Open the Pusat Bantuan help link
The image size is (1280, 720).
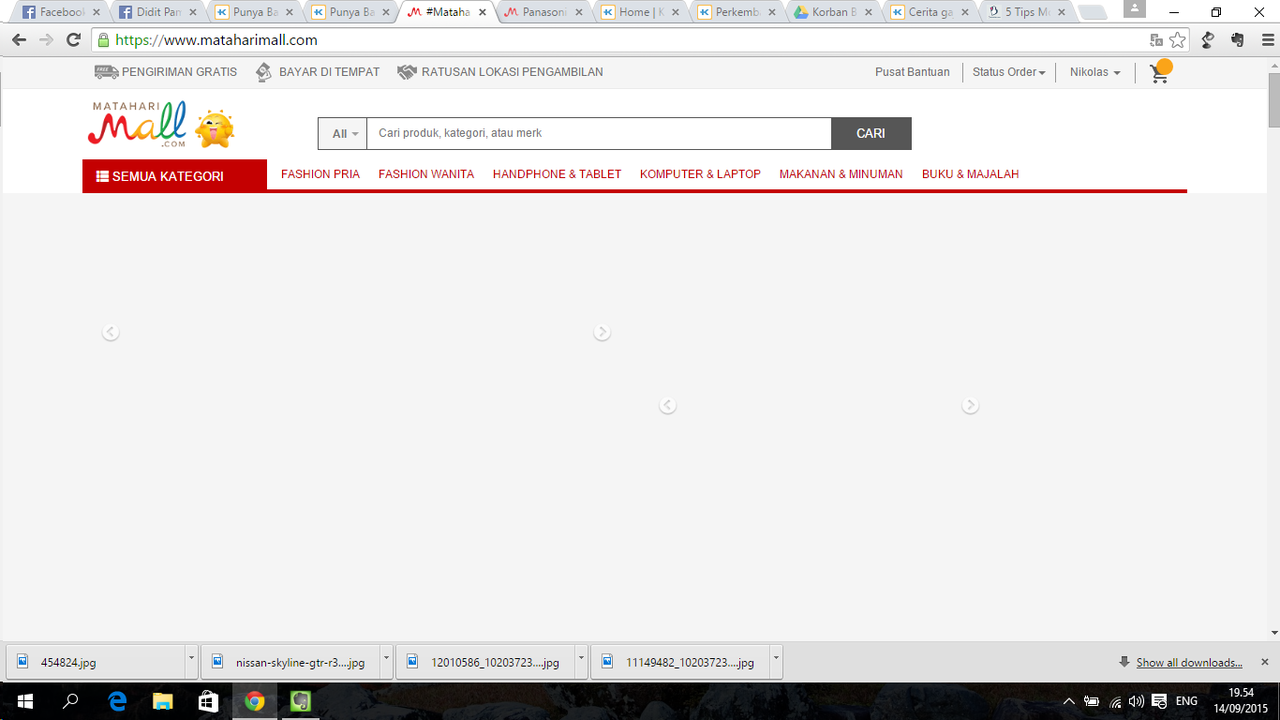912,72
